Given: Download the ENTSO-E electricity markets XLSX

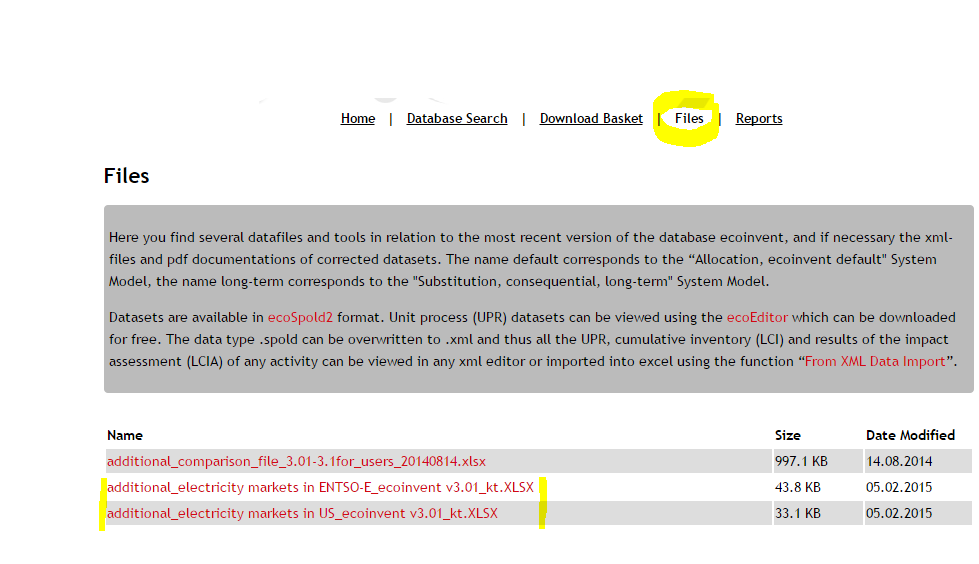Looking at the screenshot, I should (320, 487).
